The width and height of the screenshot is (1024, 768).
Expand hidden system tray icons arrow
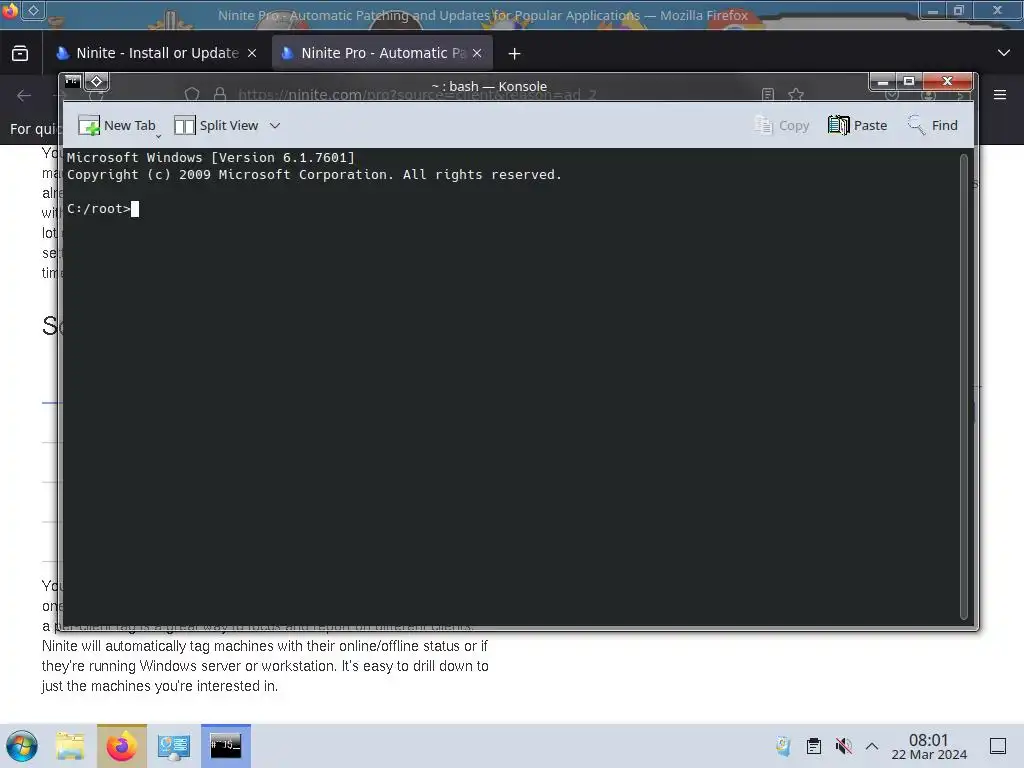872,746
